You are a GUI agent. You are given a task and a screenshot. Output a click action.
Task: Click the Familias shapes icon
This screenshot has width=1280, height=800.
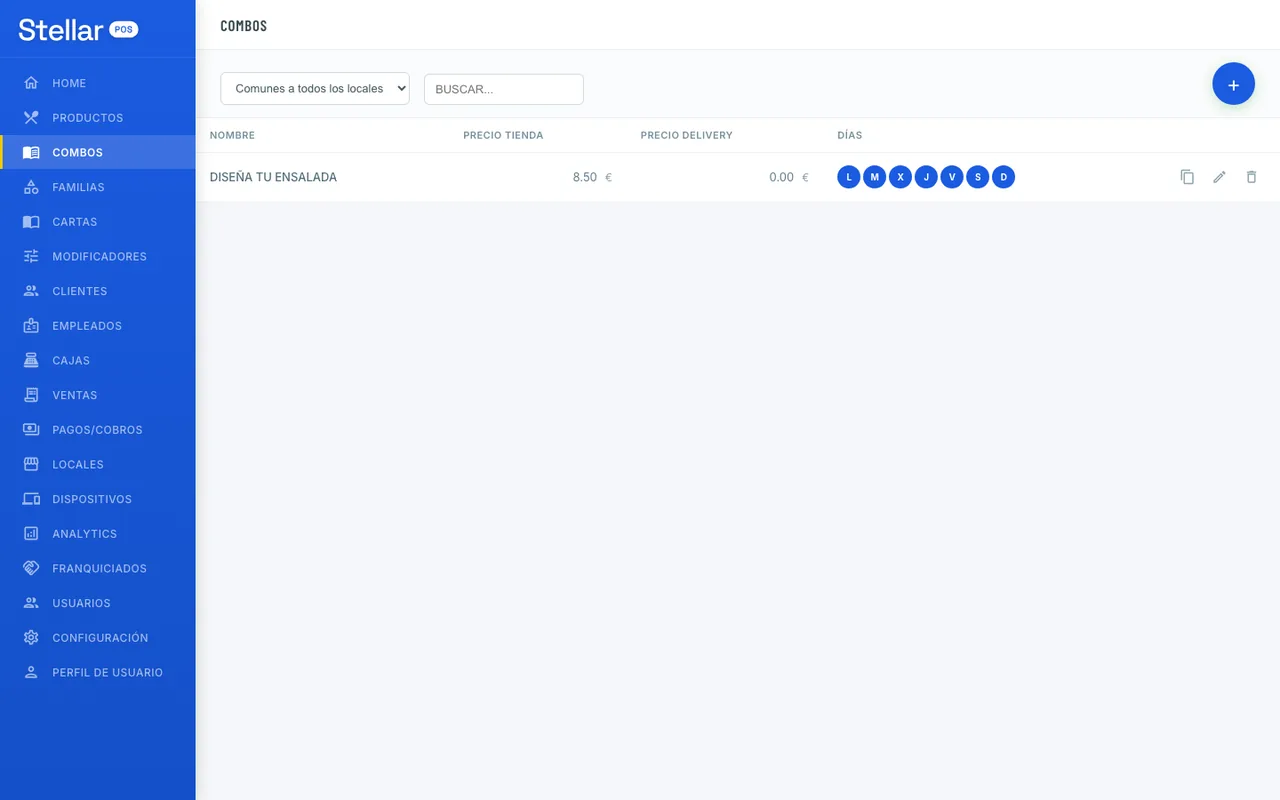(31, 187)
